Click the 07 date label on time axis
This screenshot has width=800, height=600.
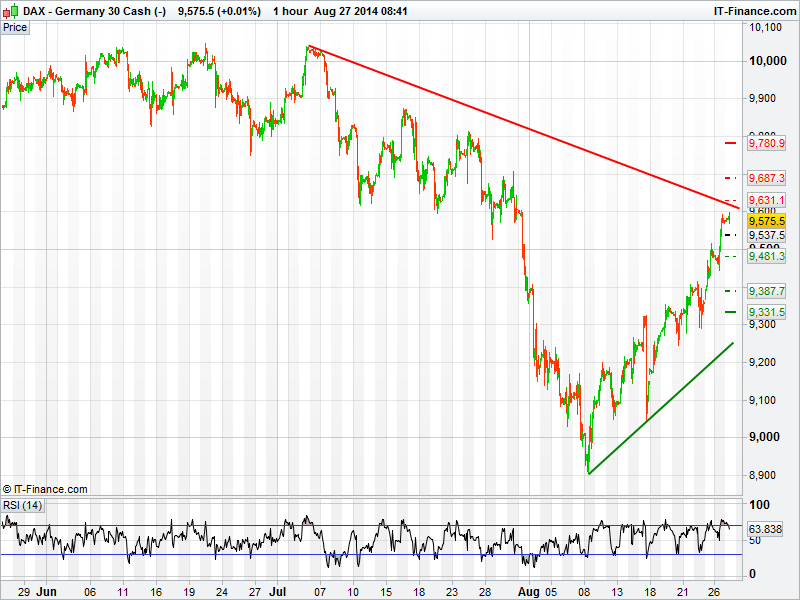tap(320, 592)
